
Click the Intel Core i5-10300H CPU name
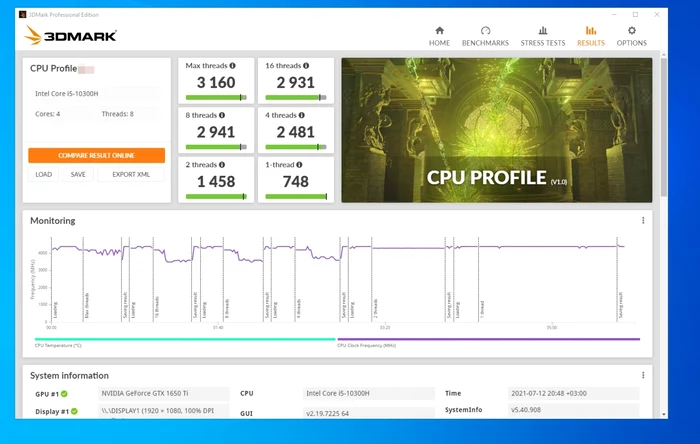click(67, 93)
